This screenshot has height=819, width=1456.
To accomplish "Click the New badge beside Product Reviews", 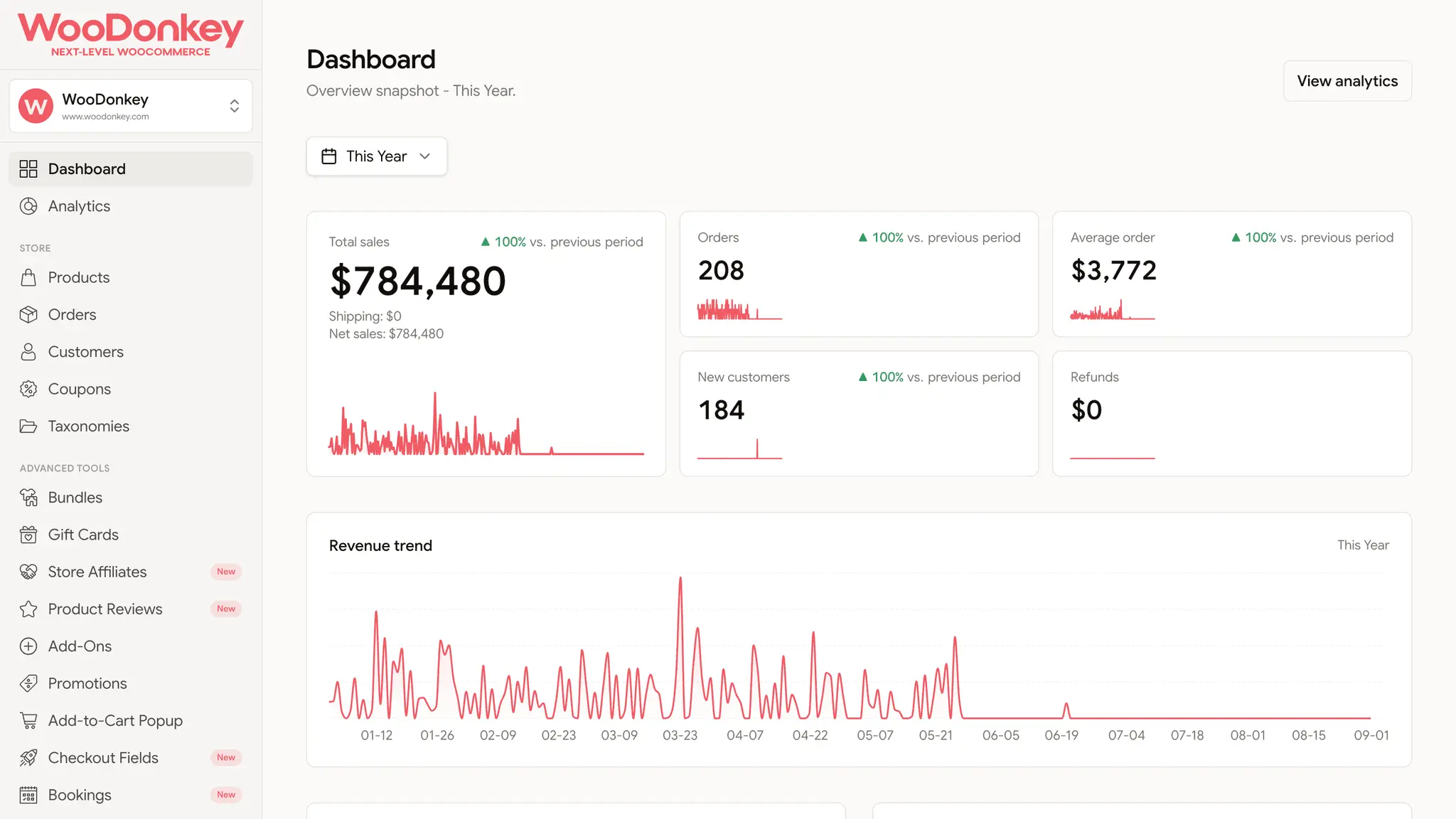I will pos(226,609).
